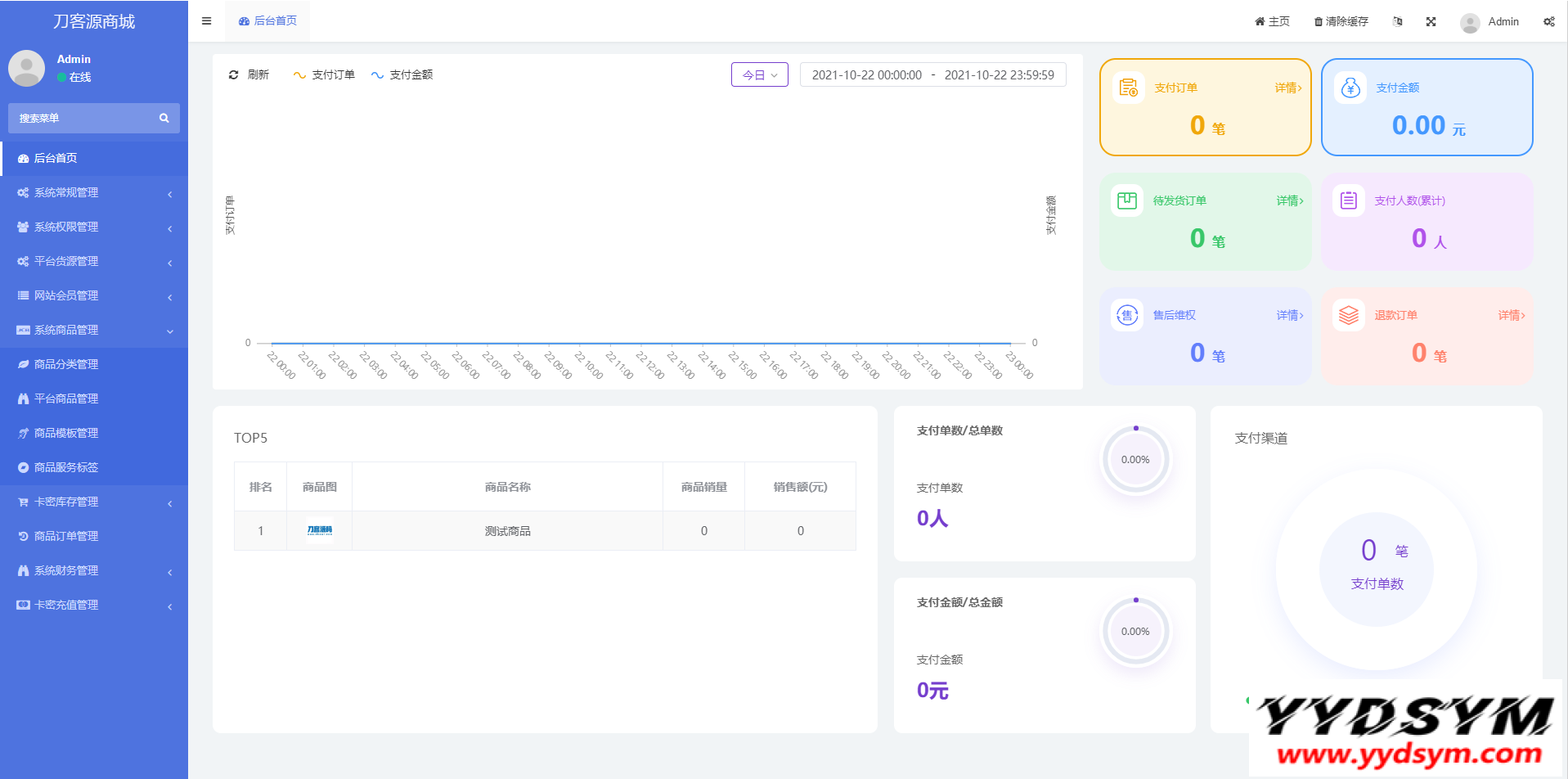Click the refresh icon beside 刷新
Screen dimensions: 1568x779
click(x=234, y=75)
